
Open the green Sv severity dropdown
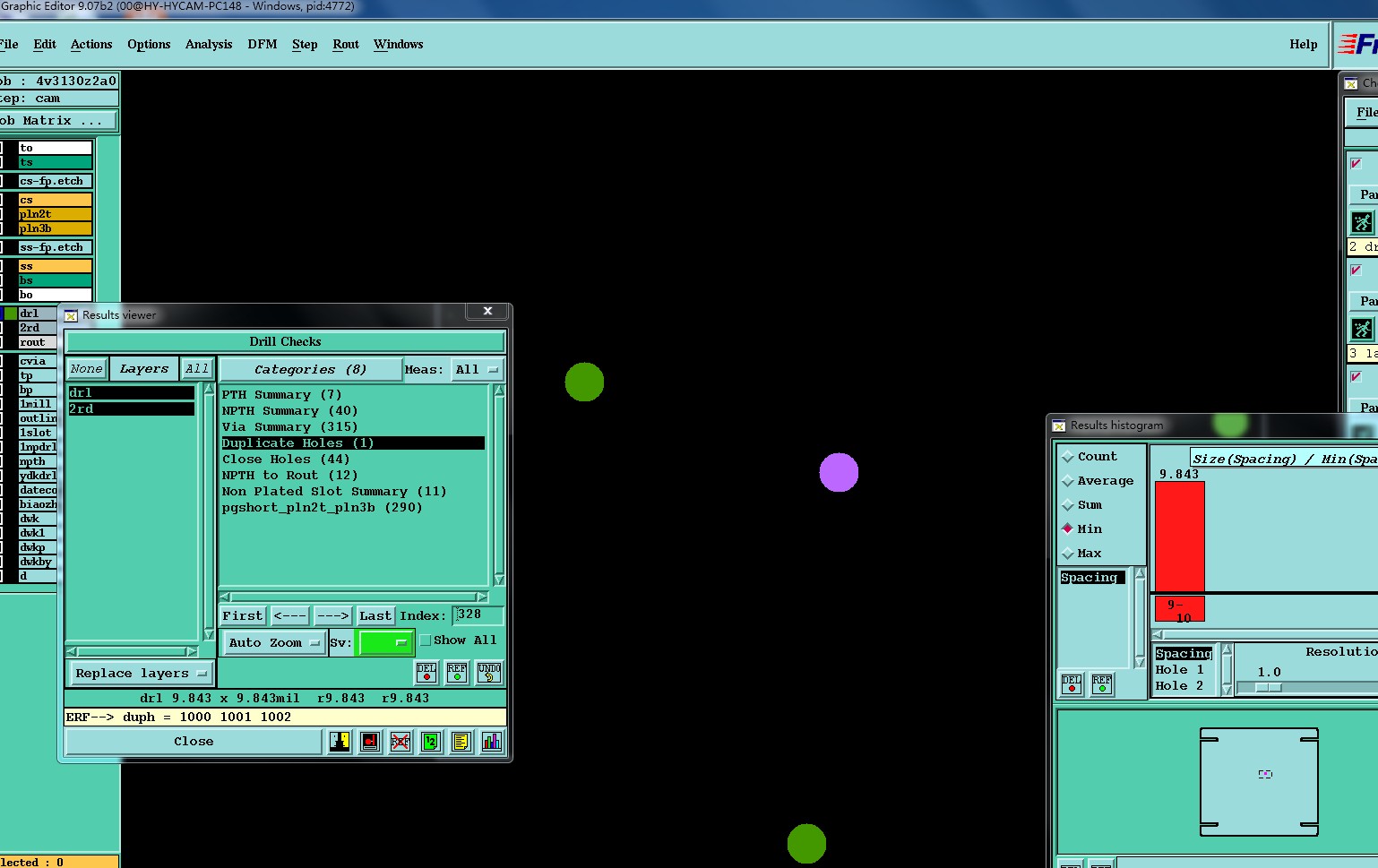385,643
